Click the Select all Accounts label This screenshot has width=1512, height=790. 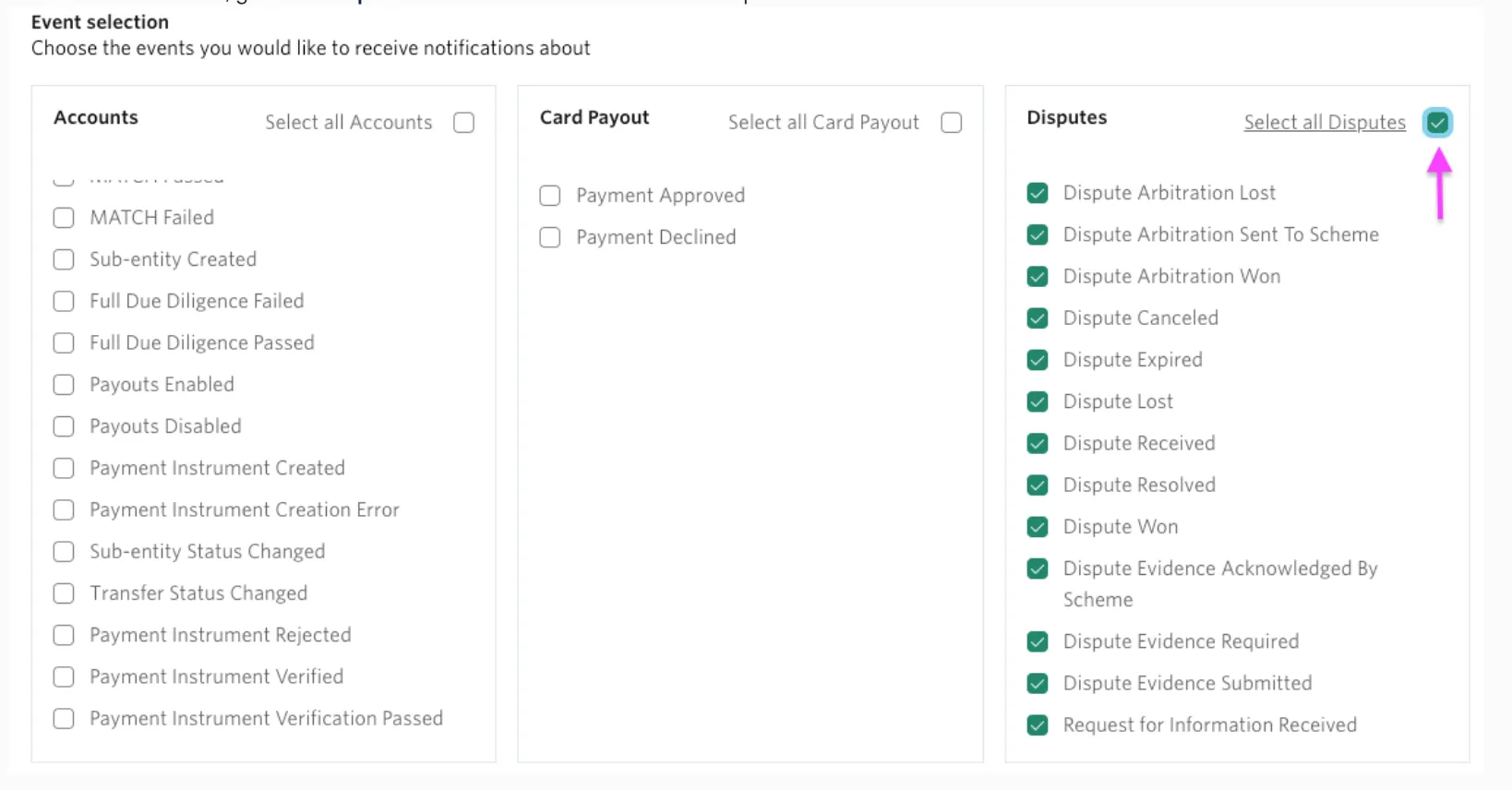(x=349, y=123)
